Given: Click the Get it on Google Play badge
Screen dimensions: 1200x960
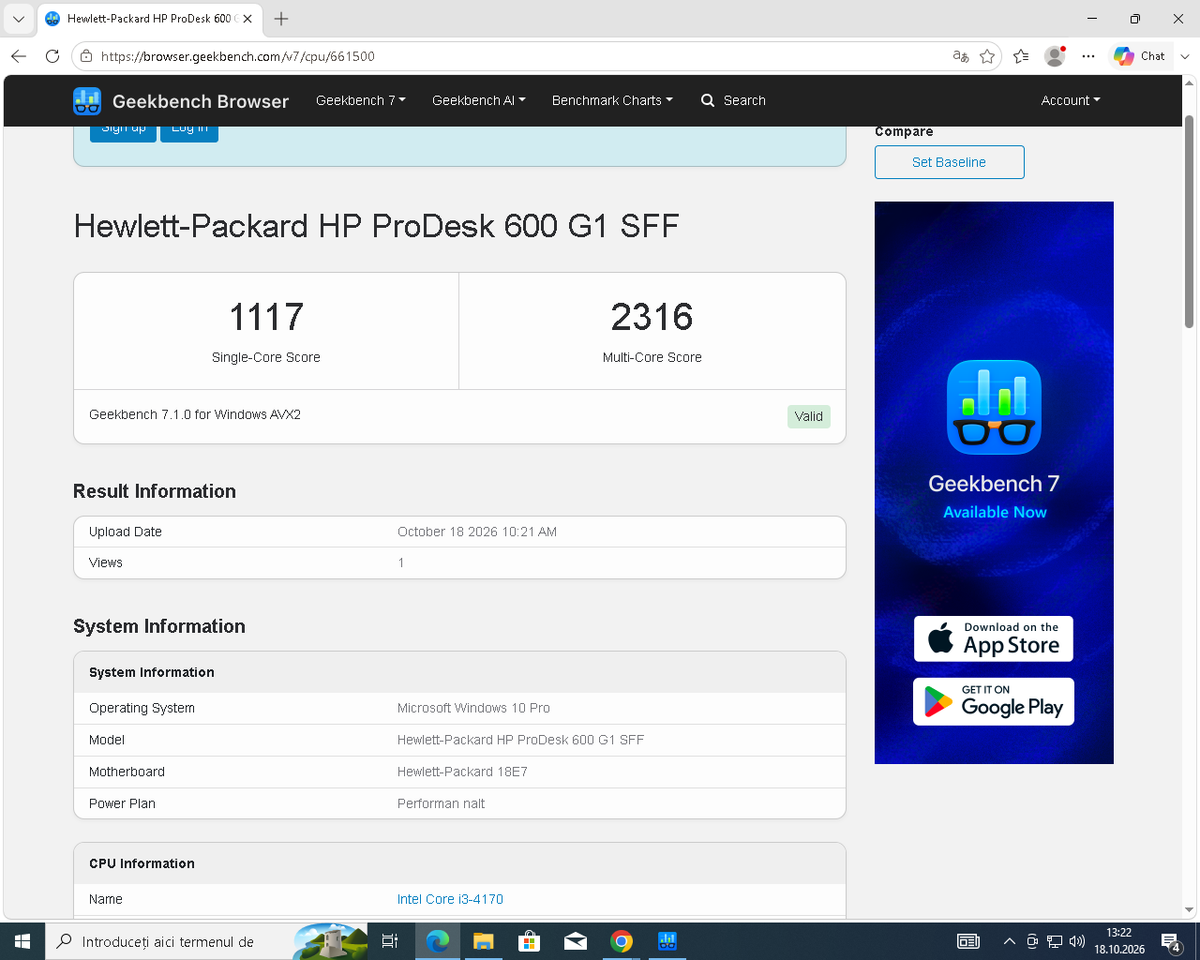Looking at the screenshot, I should pyautogui.click(x=993, y=702).
